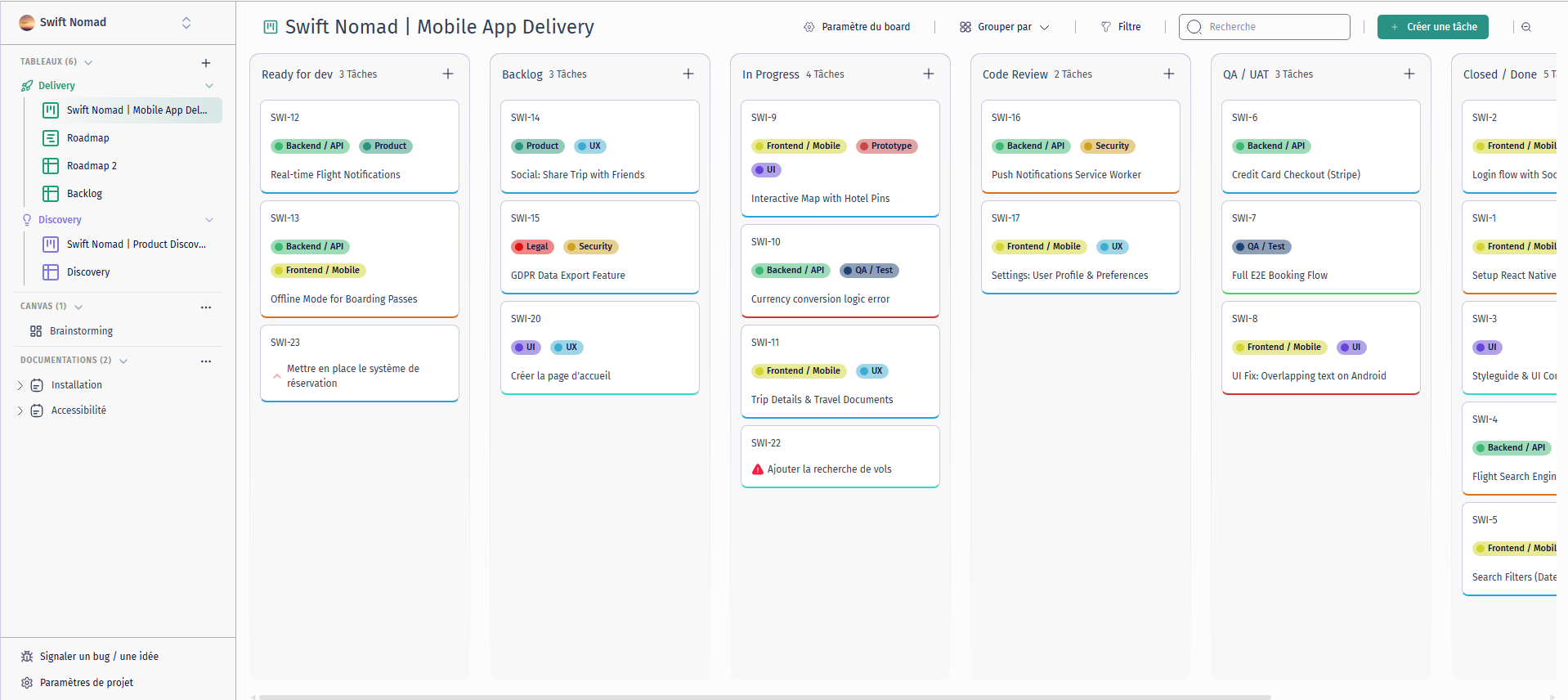
Task: Add a task to the In Progress column
Action: pyautogui.click(x=929, y=74)
